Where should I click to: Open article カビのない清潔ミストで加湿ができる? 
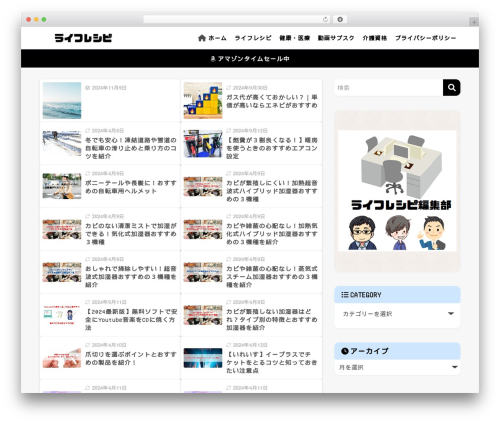coord(131,234)
